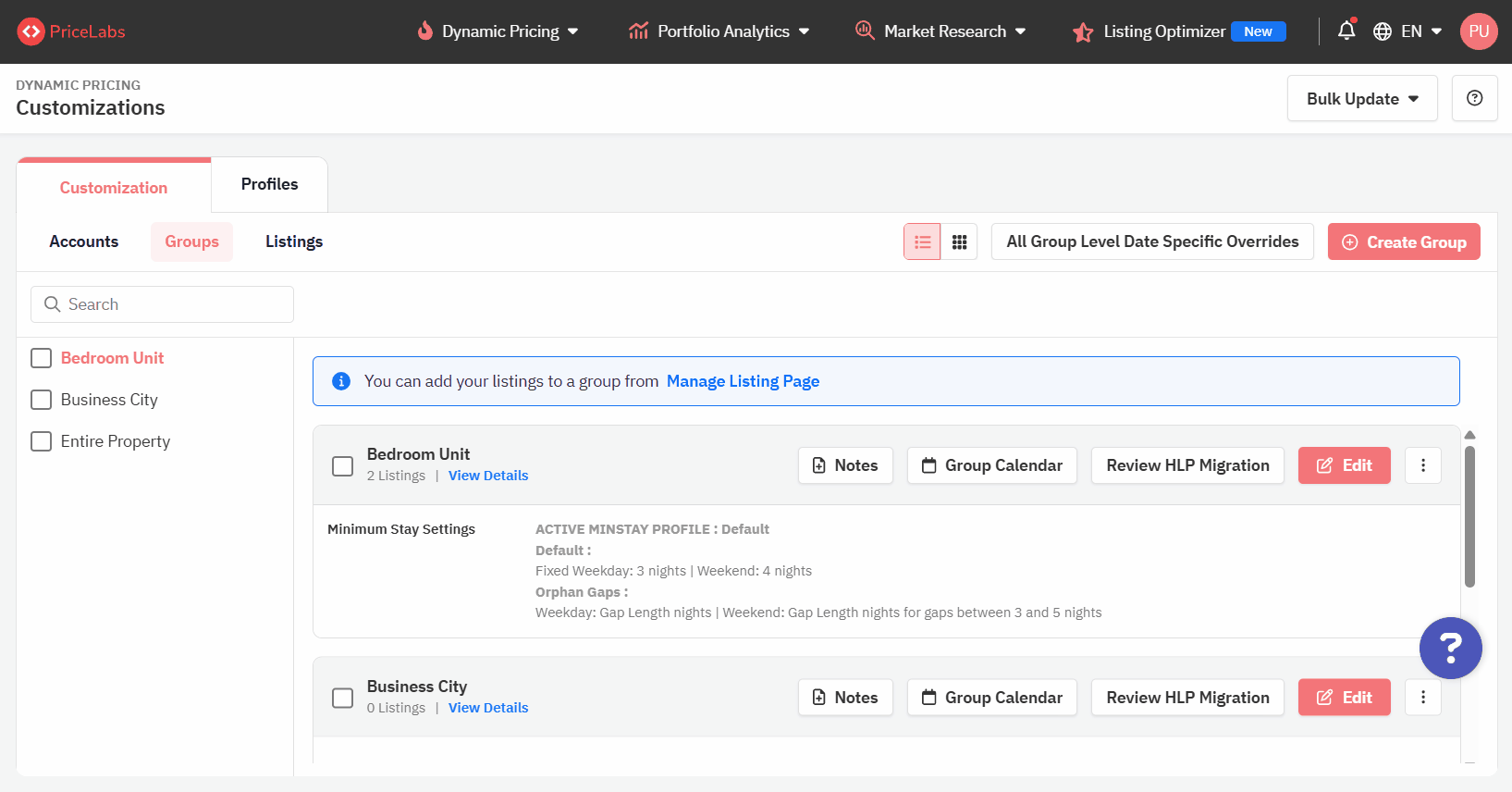This screenshot has width=1512, height=792.
Task: Open help circle icon near Bulk Update
Action: click(x=1474, y=98)
